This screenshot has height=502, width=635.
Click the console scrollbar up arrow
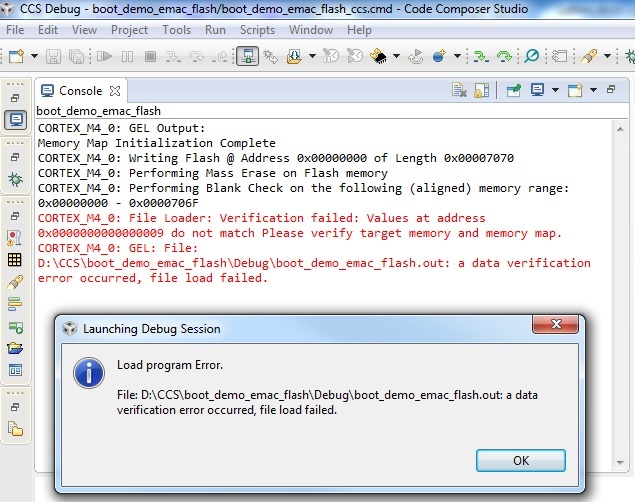(620, 129)
